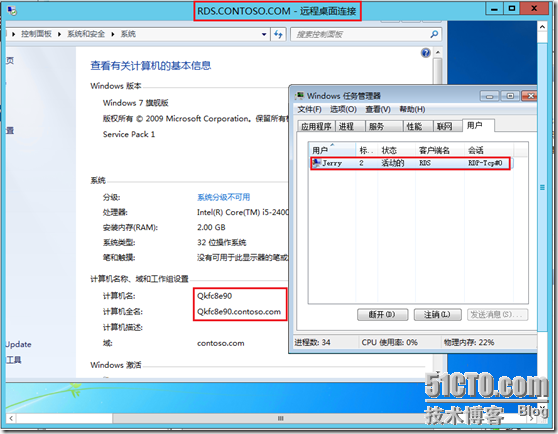Open the 帮助(H) menu in Task Manager

click(412, 109)
